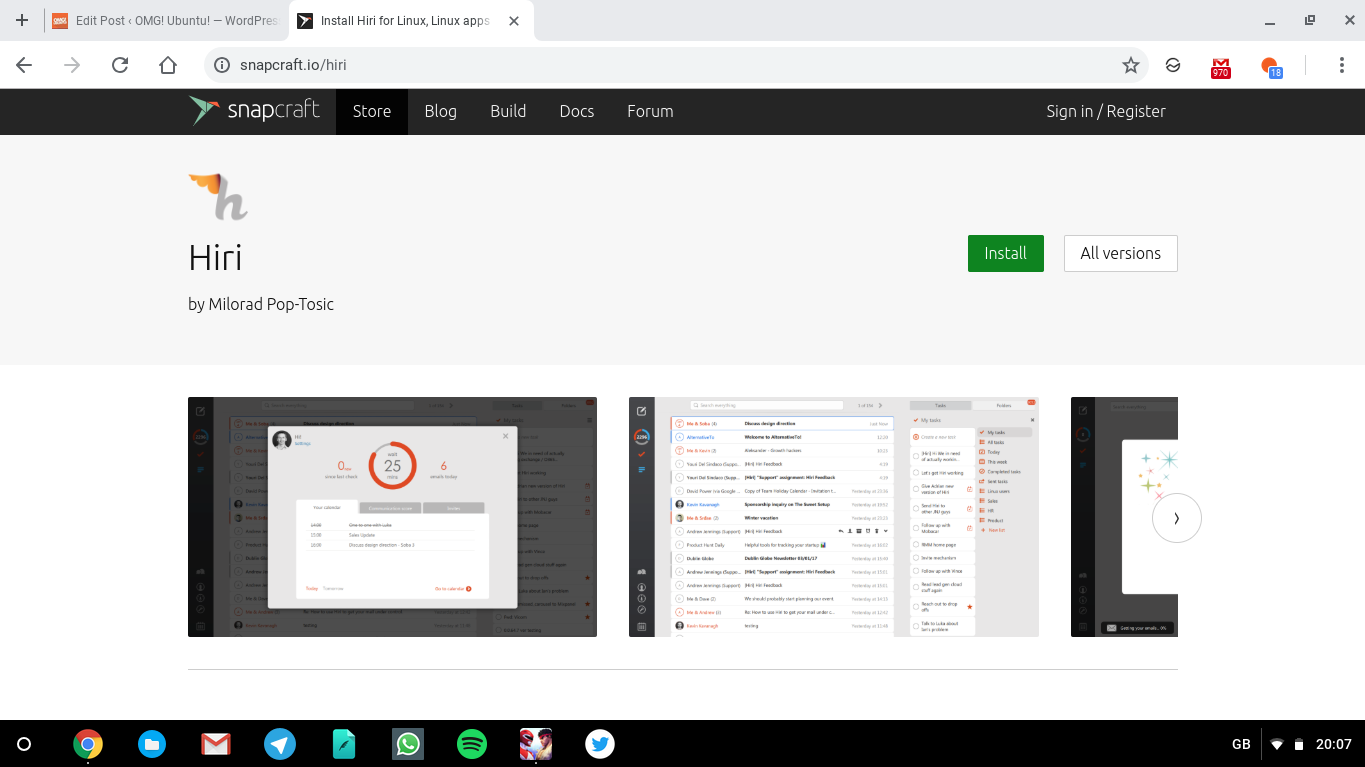Launch Gmail from the shelf
Screen dimensions: 1365x767
pyautogui.click(x=216, y=744)
